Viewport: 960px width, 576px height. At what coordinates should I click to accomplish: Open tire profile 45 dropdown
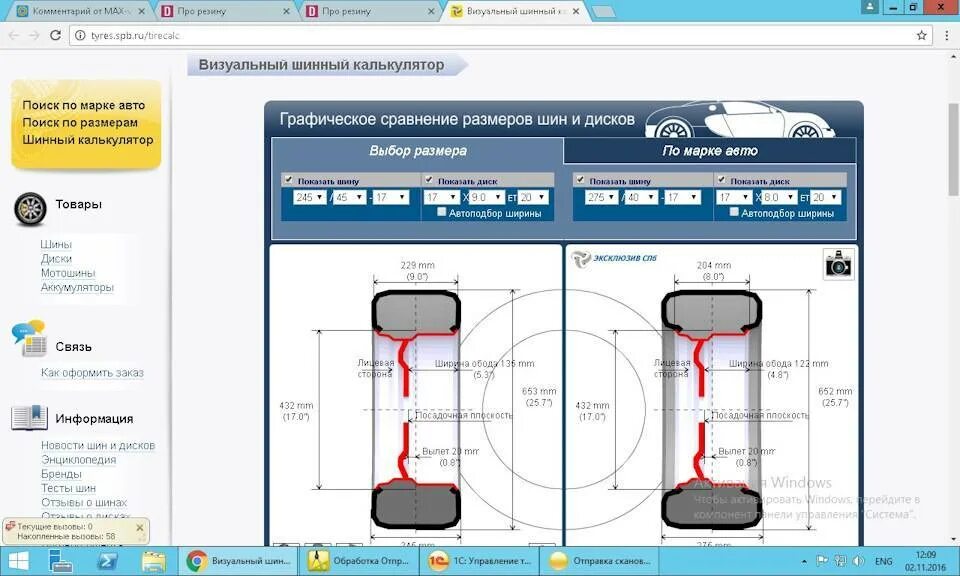coord(350,197)
